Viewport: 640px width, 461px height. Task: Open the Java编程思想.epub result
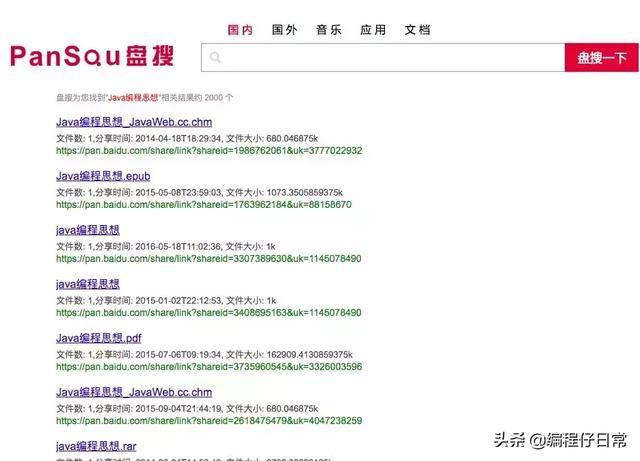click(103, 176)
